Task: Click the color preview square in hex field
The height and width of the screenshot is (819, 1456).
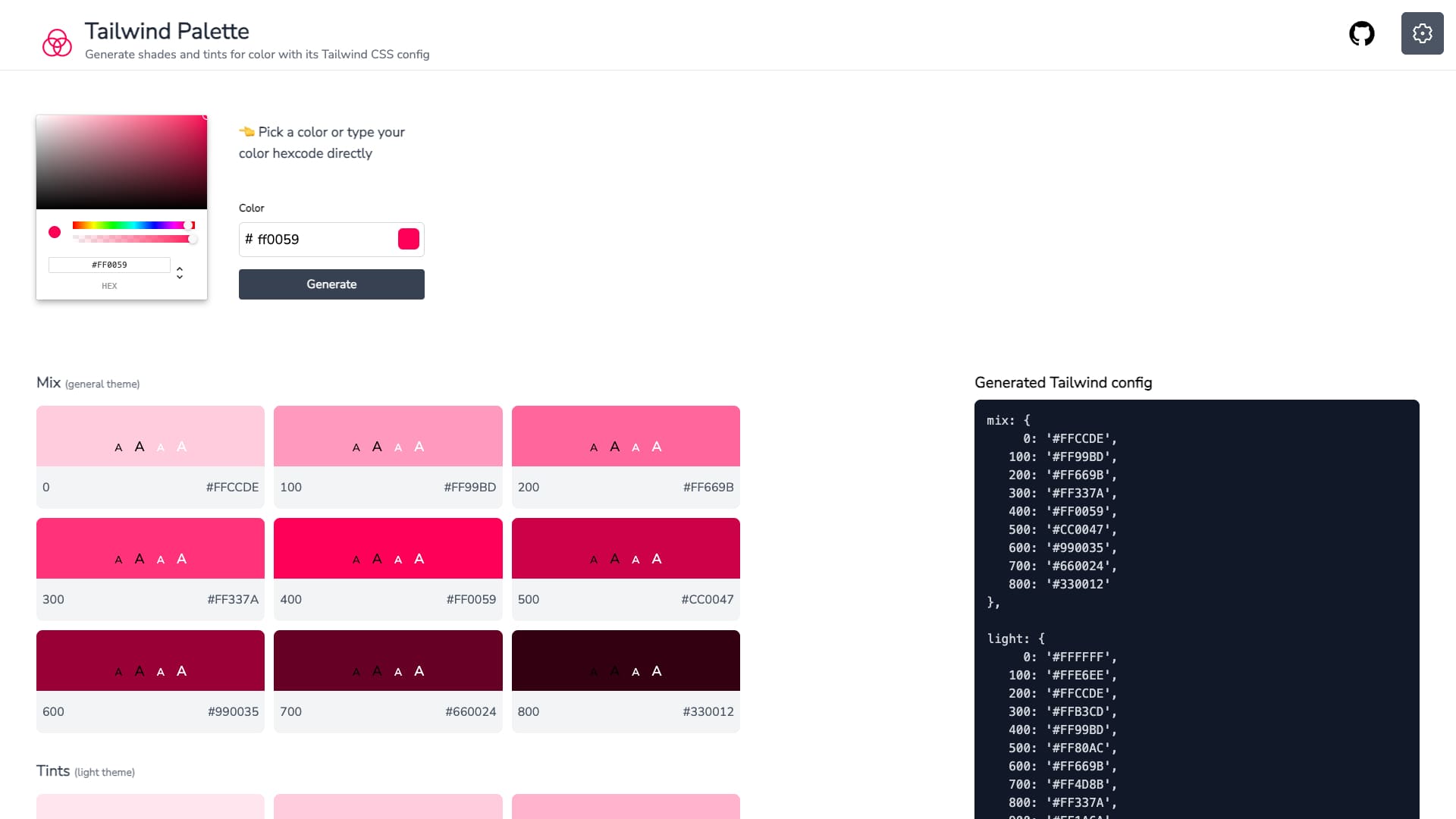Action: point(408,239)
